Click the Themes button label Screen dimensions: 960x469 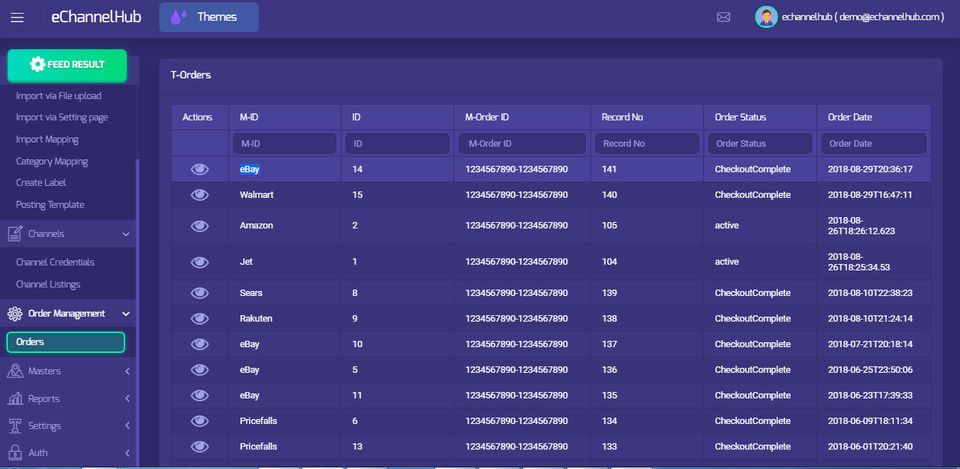click(217, 17)
